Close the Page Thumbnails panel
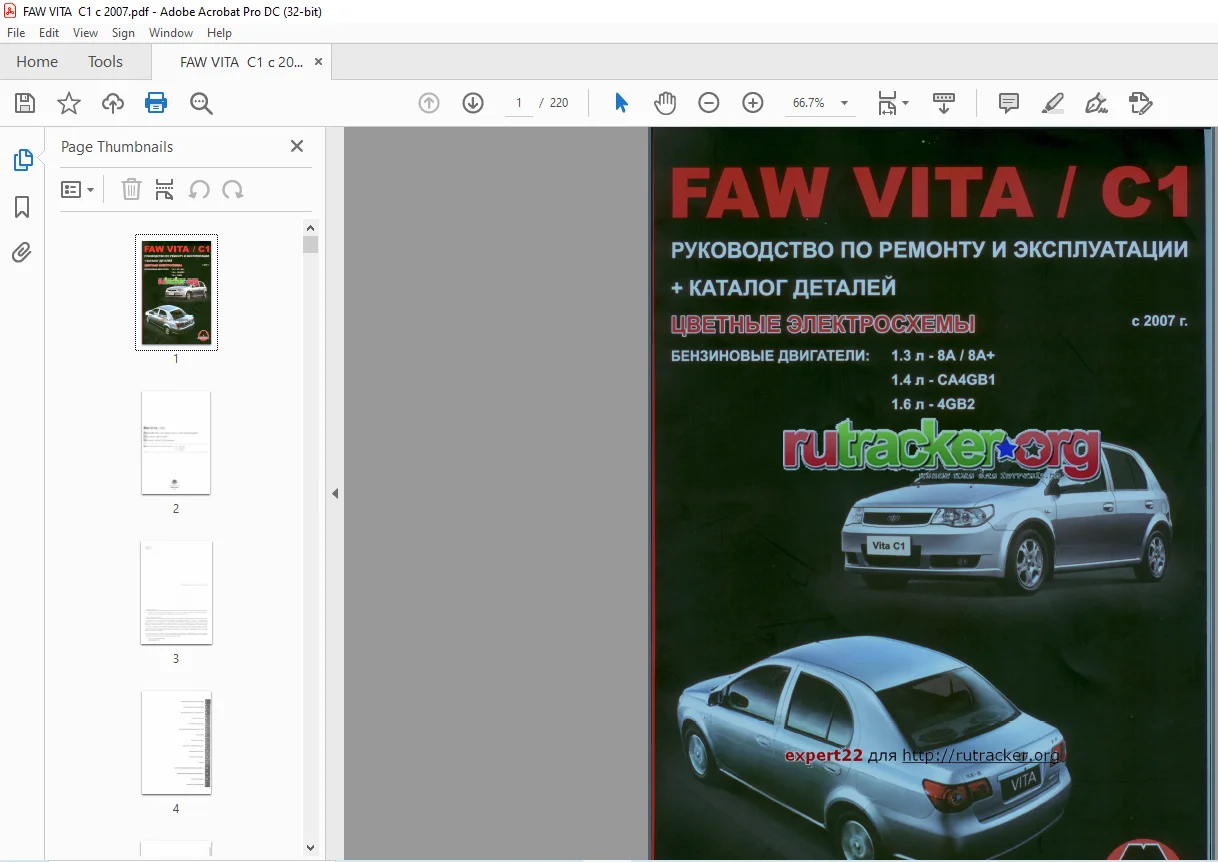This screenshot has width=1218, height=862. 296,146
